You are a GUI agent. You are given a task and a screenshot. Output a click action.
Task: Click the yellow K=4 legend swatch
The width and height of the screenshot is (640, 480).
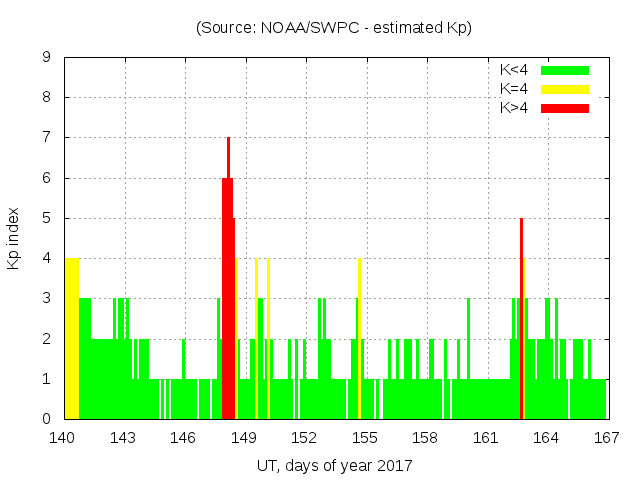point(565,89)
